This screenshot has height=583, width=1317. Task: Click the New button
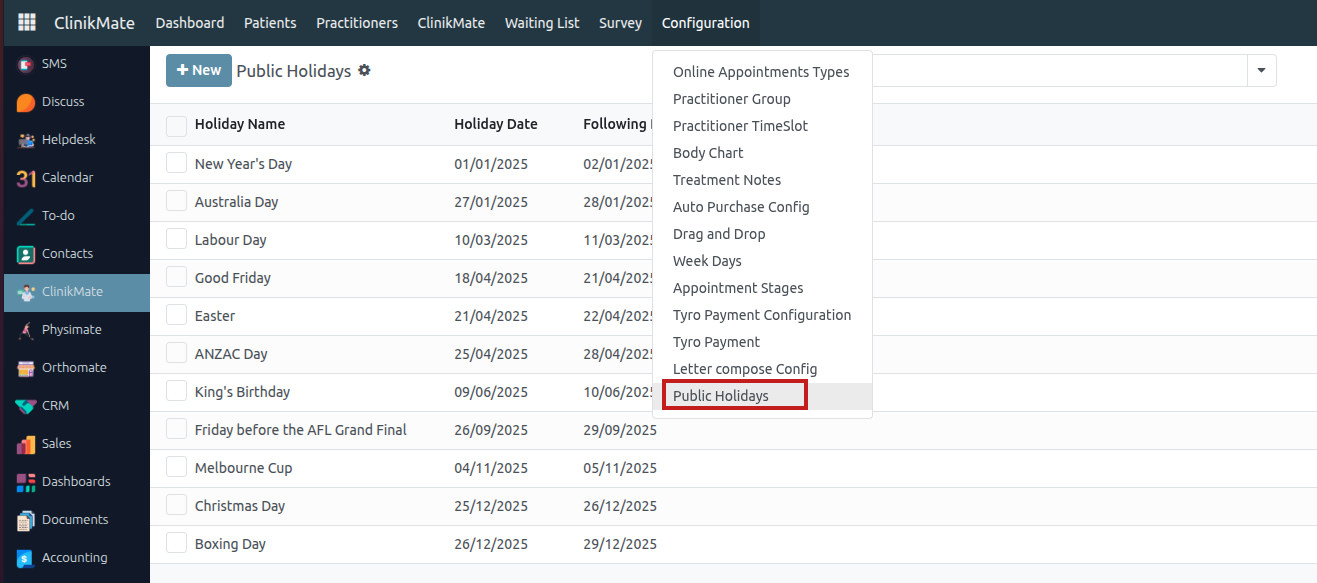[x=199, y=70]
